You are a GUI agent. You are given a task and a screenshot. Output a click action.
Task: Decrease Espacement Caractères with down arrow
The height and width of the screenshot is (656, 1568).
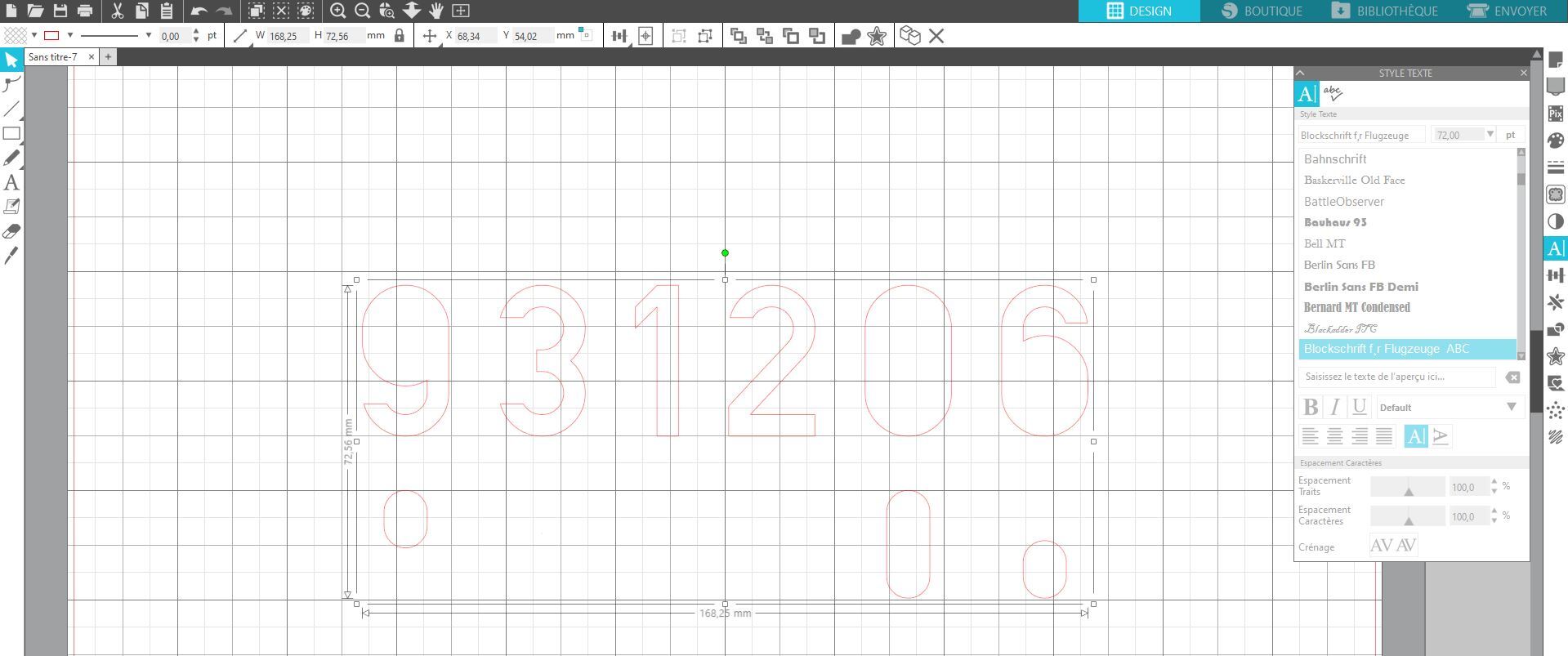[1494, 521]
